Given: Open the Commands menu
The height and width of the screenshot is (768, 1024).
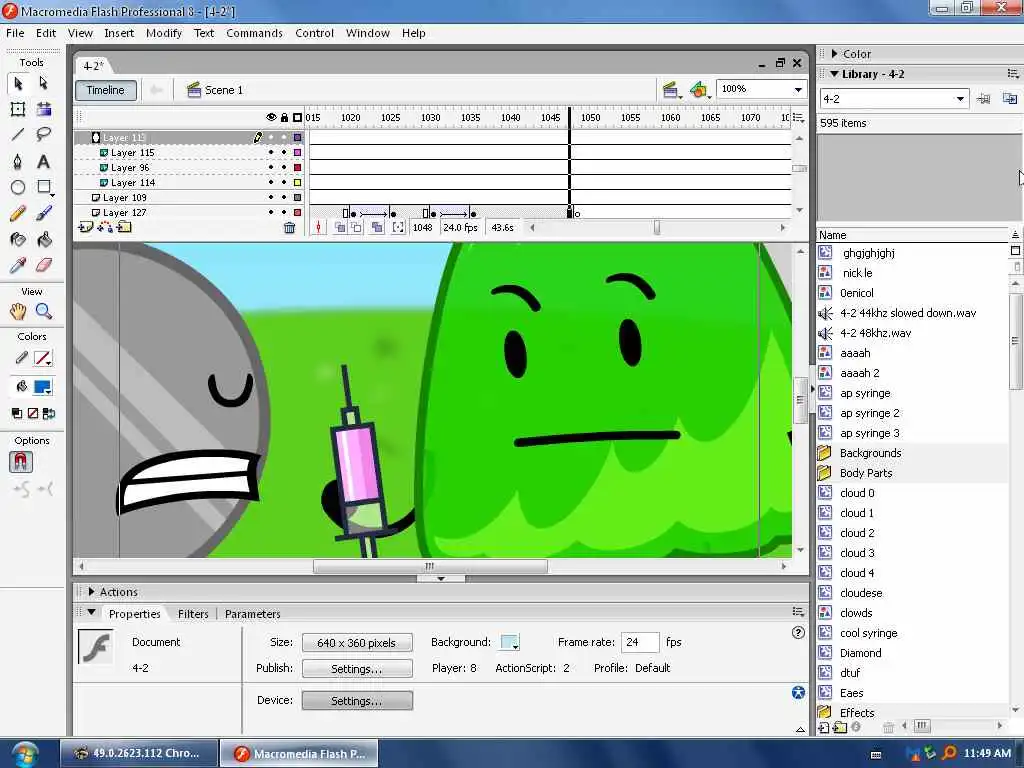Looking at the screenshot, I should (x=254, y=33).
